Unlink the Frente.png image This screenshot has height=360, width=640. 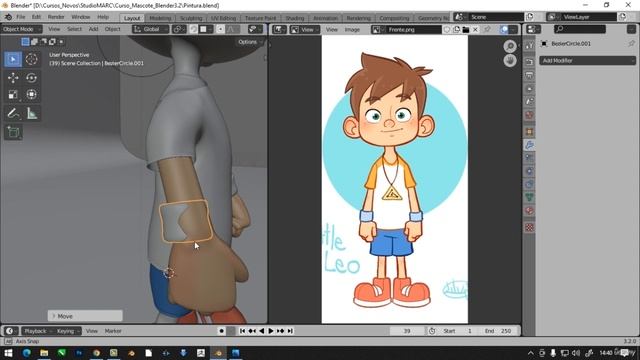coord(475,29)
